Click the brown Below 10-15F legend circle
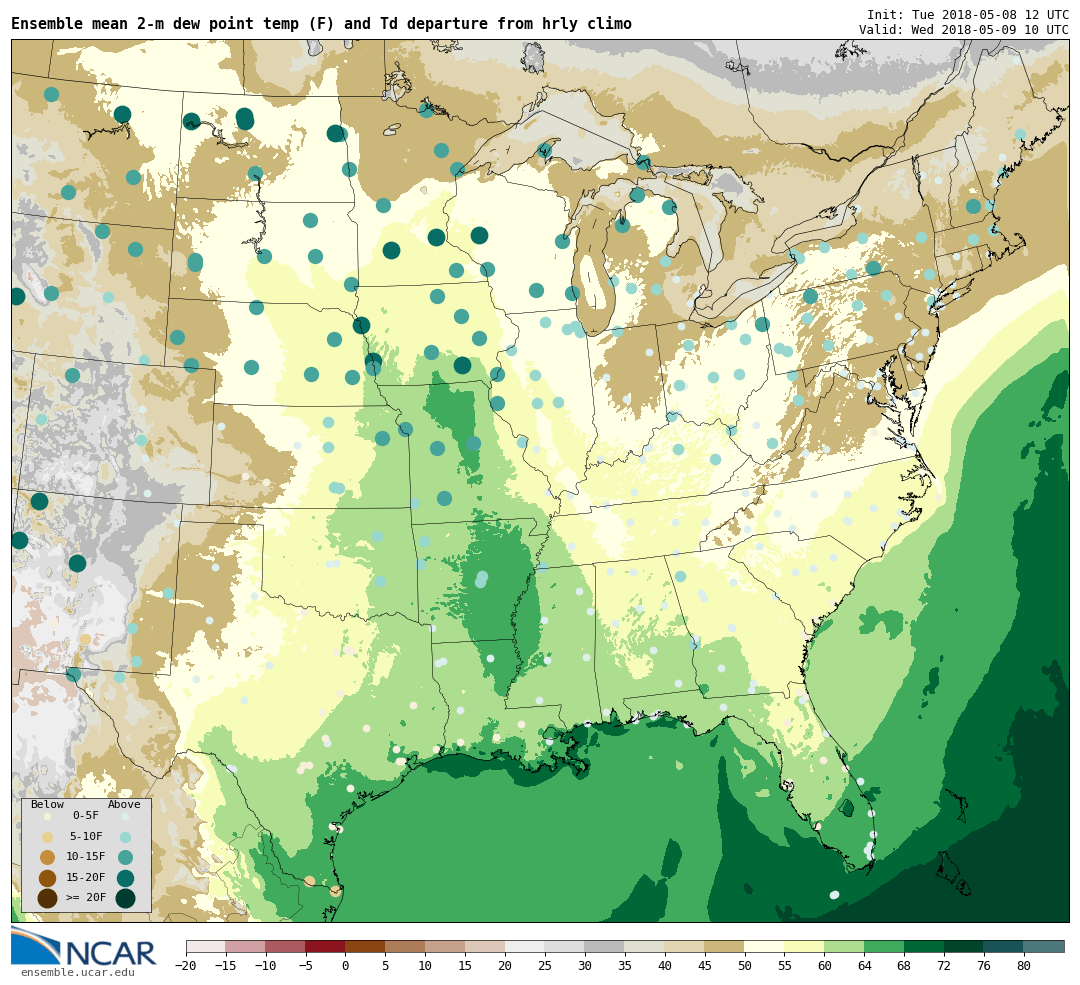 pos(48,858)
